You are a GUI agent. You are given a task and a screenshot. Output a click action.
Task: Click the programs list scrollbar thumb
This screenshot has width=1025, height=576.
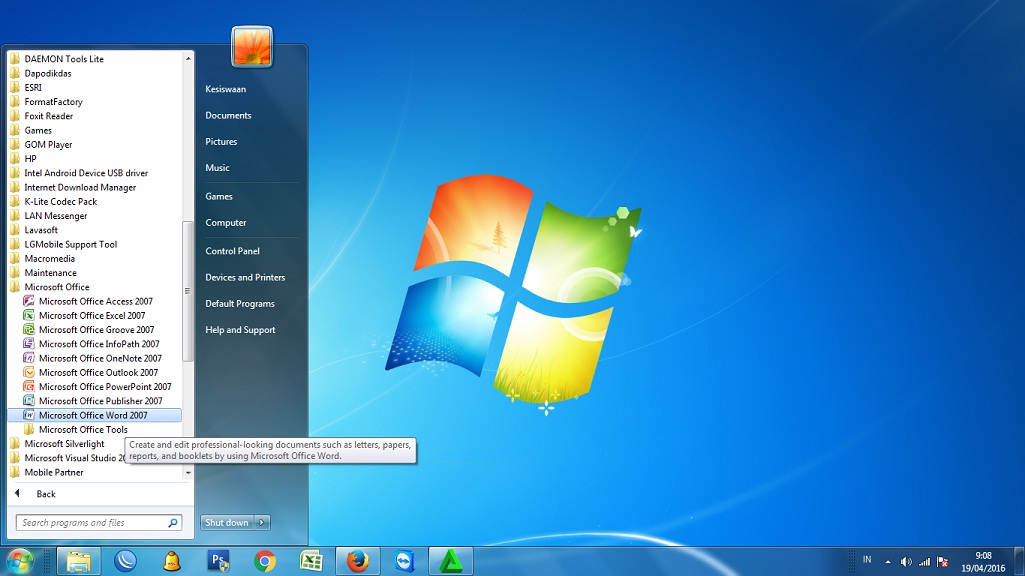pyautogui.click(x=188, y=291)
